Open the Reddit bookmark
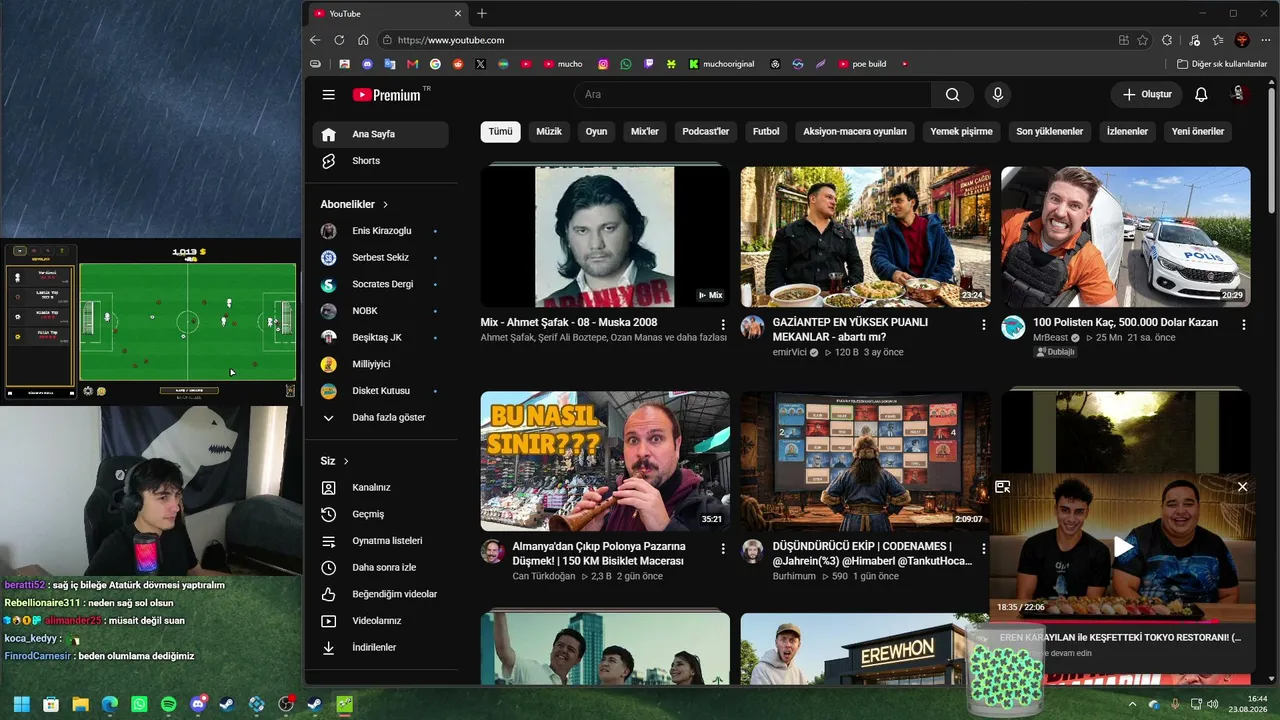Image resolution: width=1280 pixels, height=720 pixels. (x=458, y=64)
